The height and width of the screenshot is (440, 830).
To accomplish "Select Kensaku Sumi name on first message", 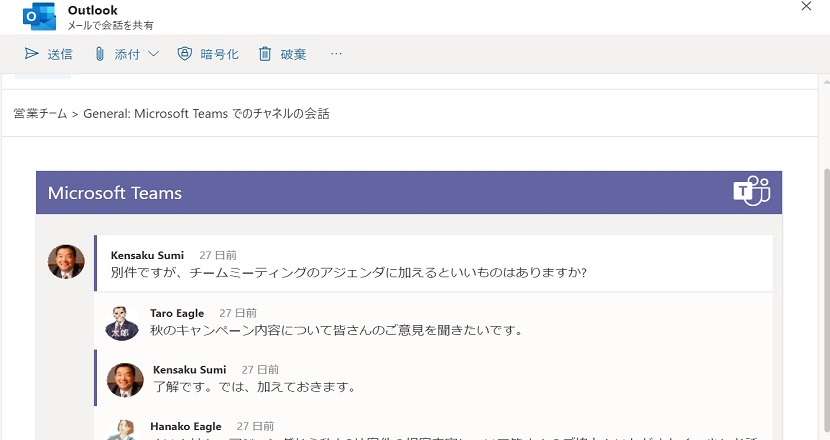I will click(x=147, y=255).
